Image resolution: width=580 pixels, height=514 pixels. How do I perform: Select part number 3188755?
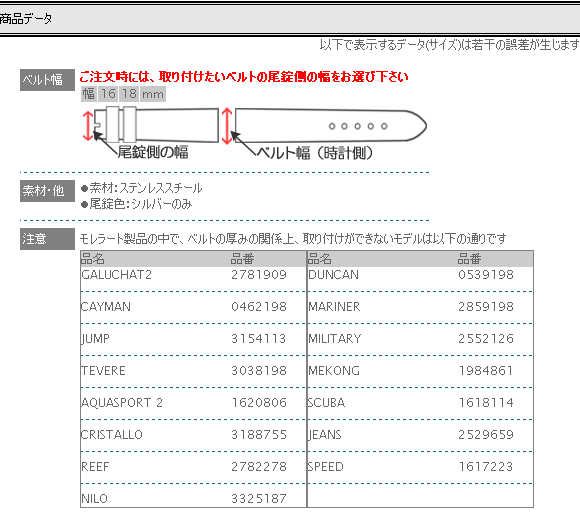click(x=259, y=434)
